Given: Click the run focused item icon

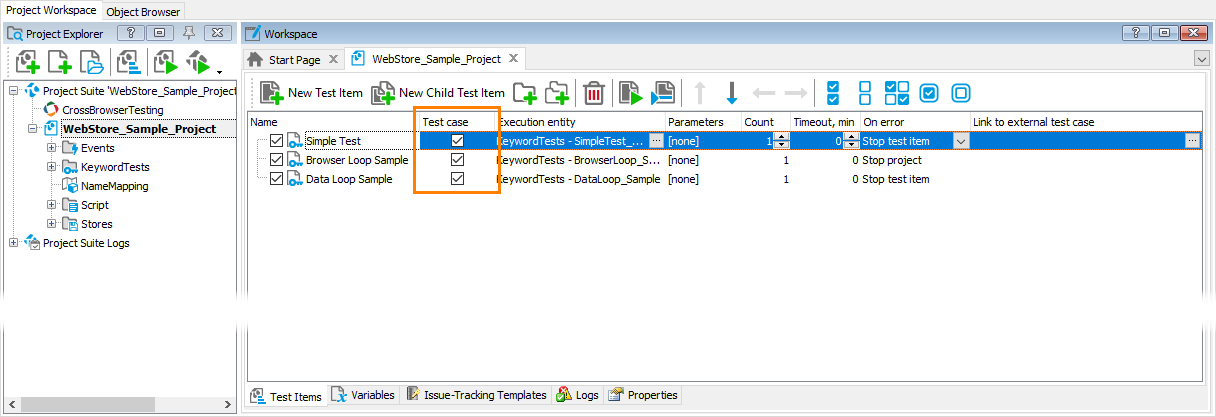Looking at the screenshot, I should pyautogui.click(x=630, y=93).
